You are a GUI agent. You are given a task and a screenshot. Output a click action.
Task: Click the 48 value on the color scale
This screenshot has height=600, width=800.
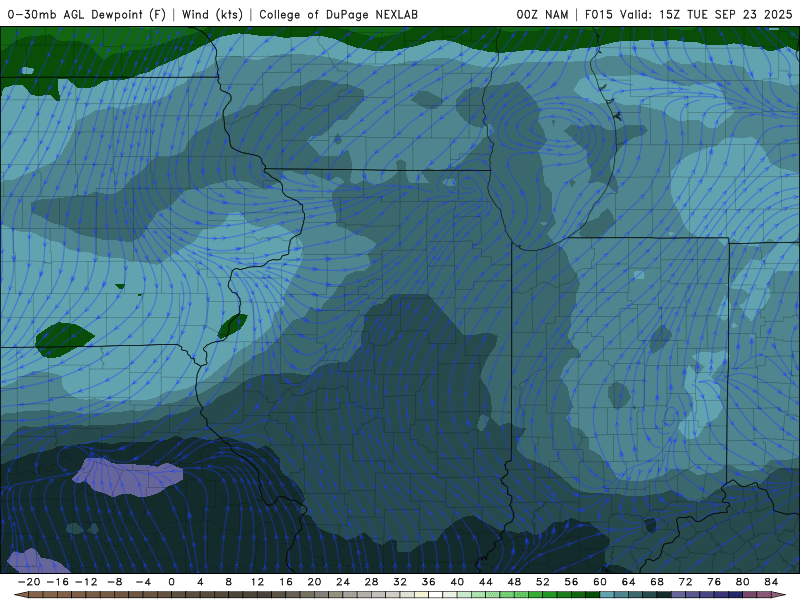pyautogui.click(x=514, y=582)
